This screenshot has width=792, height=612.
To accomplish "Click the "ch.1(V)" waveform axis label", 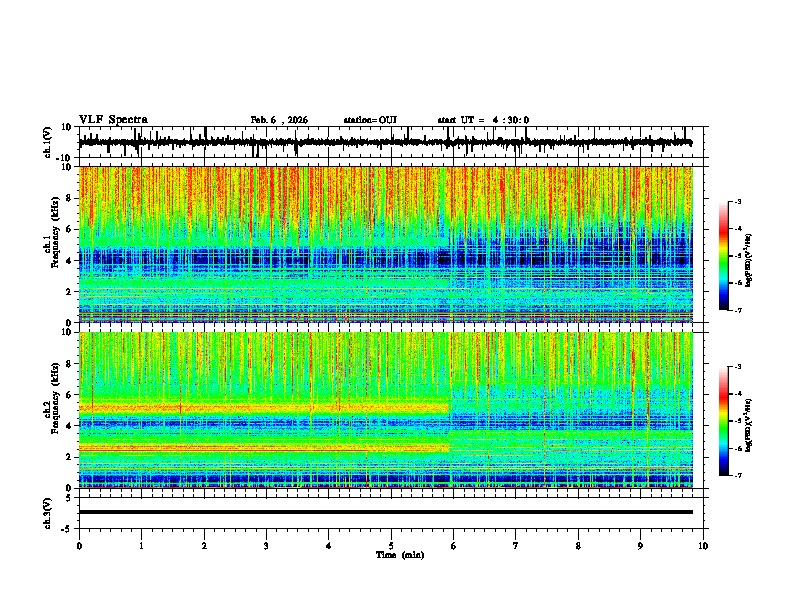I will coord(48,142).
